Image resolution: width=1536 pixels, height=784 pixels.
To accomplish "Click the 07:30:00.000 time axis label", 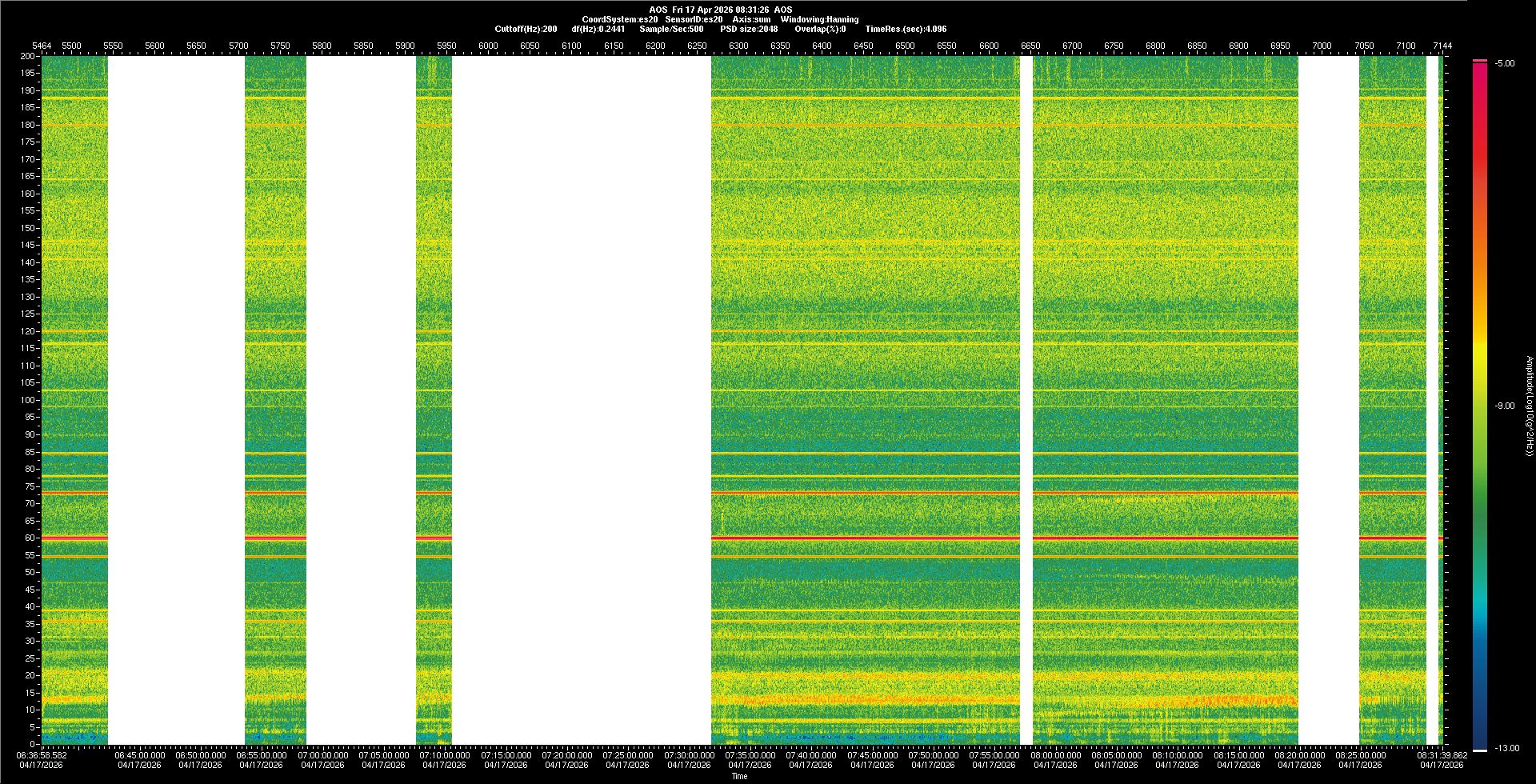I will coord(689,755).
